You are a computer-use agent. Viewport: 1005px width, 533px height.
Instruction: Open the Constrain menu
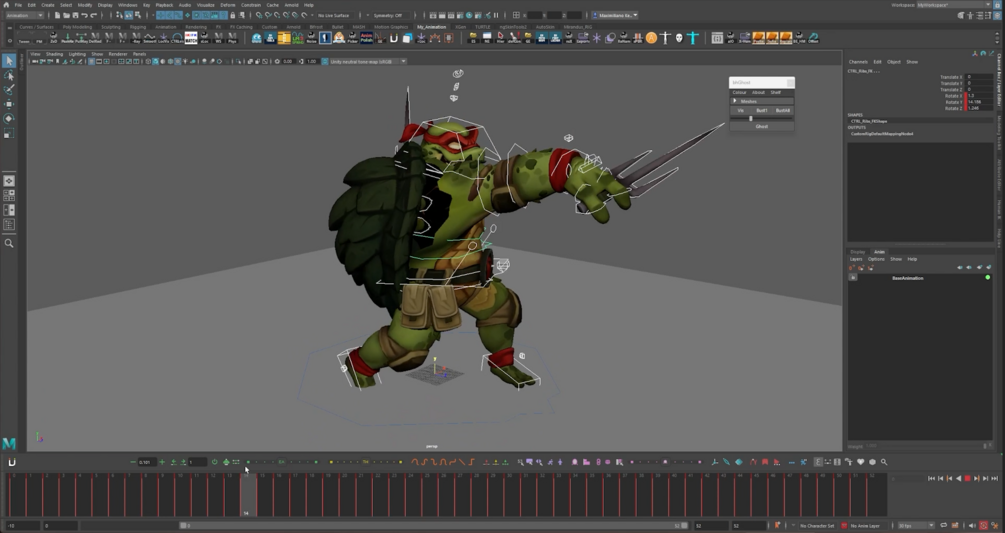[x=251, y=4]
